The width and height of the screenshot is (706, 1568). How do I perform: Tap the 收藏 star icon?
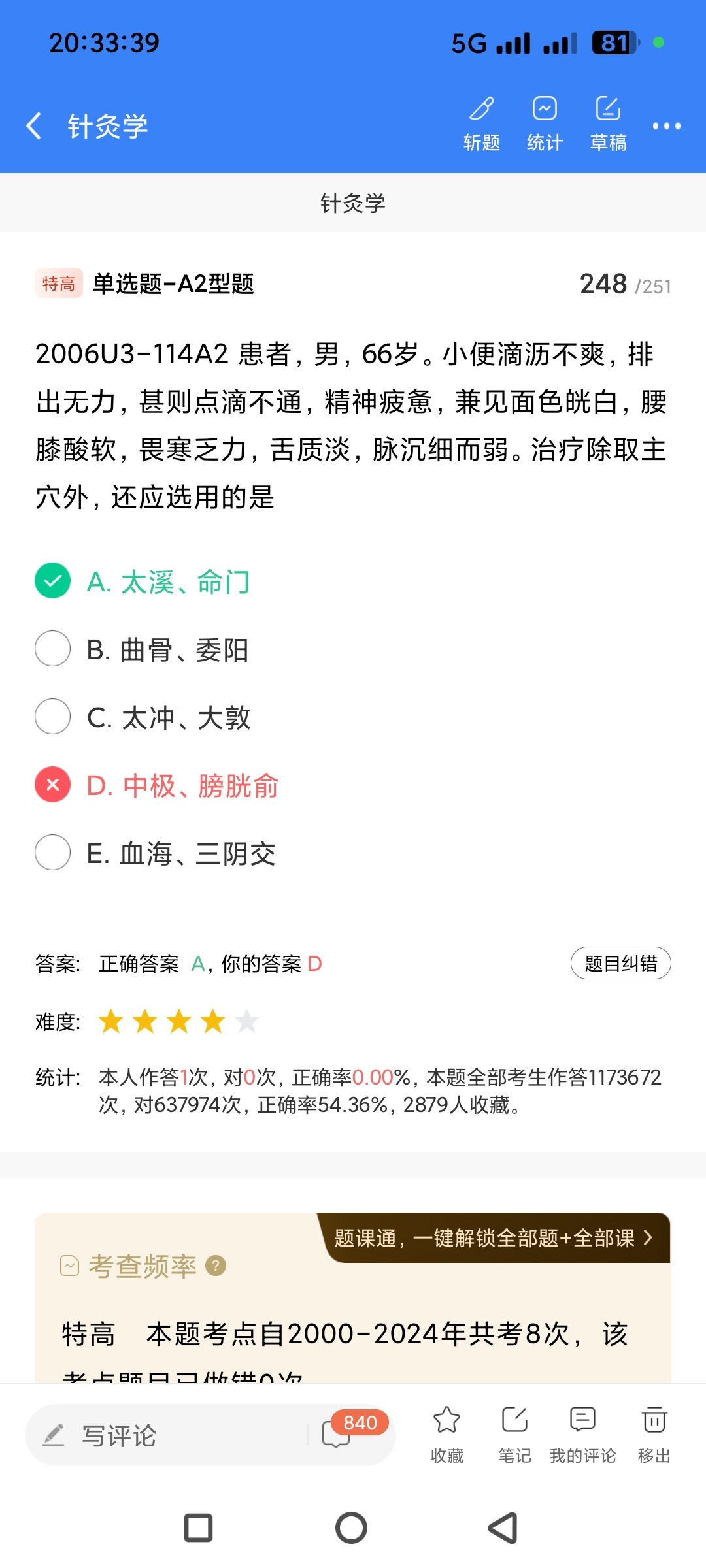coord(447,1433)
